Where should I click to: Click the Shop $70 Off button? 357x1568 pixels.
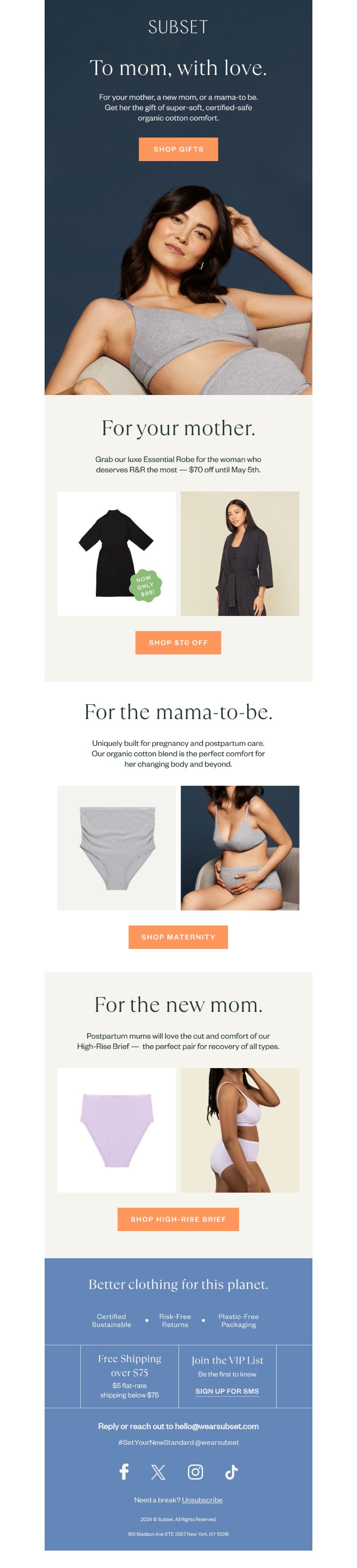178,642
